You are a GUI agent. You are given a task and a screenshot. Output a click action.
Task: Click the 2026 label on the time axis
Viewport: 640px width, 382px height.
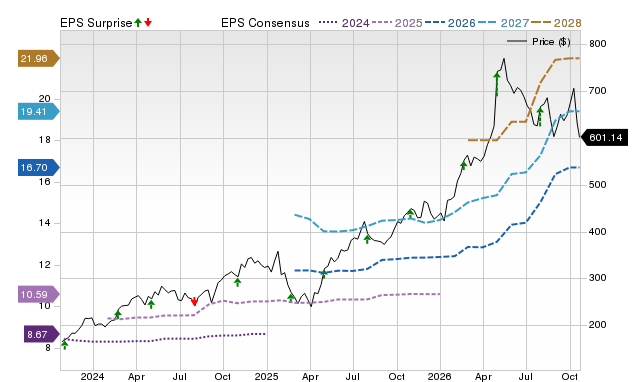coord(440,376)
